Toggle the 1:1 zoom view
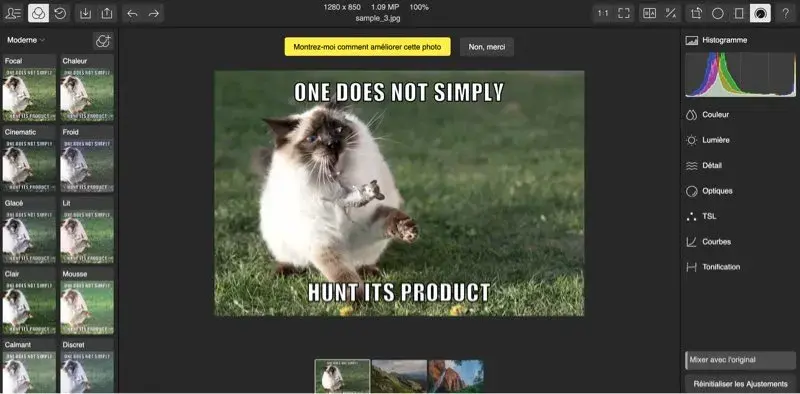This screenshot has width=800, height=394. [603, 13]
